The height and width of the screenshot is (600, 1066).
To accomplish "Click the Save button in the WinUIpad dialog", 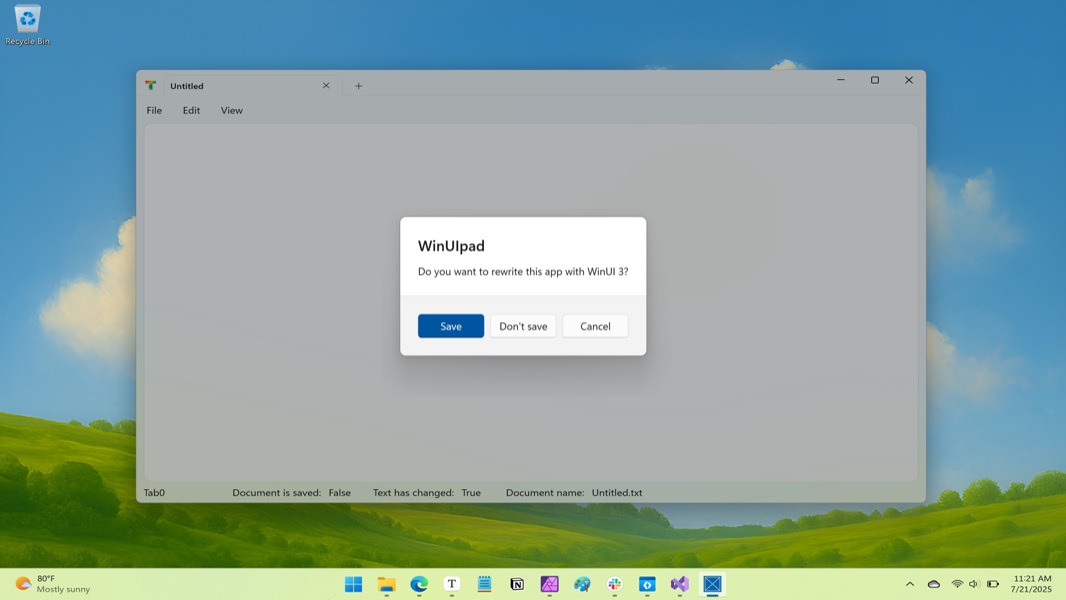I will point(451,326).
